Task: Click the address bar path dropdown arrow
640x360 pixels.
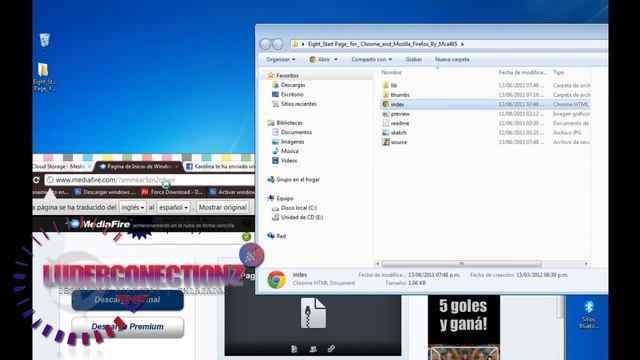Action: [x=462, y=44]
